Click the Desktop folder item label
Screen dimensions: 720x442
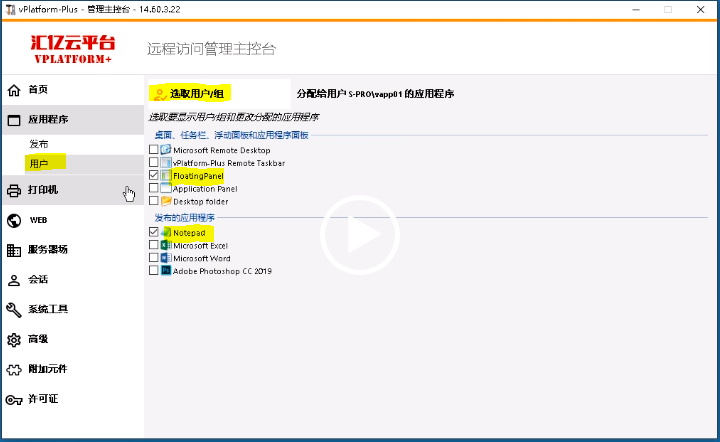201,201
